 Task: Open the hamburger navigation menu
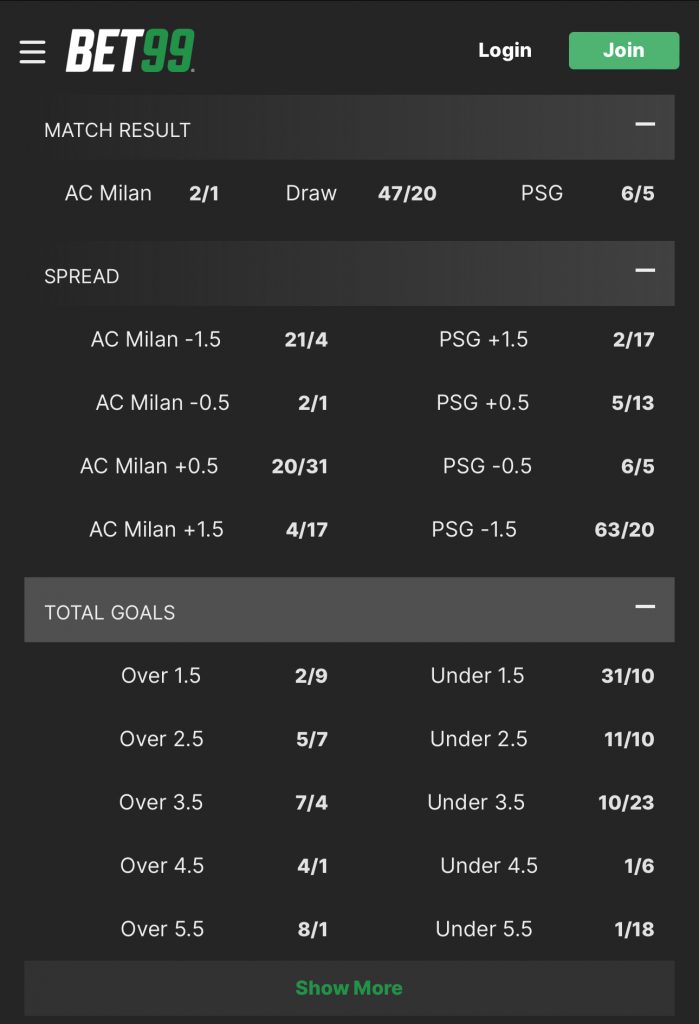click(33, 52)
